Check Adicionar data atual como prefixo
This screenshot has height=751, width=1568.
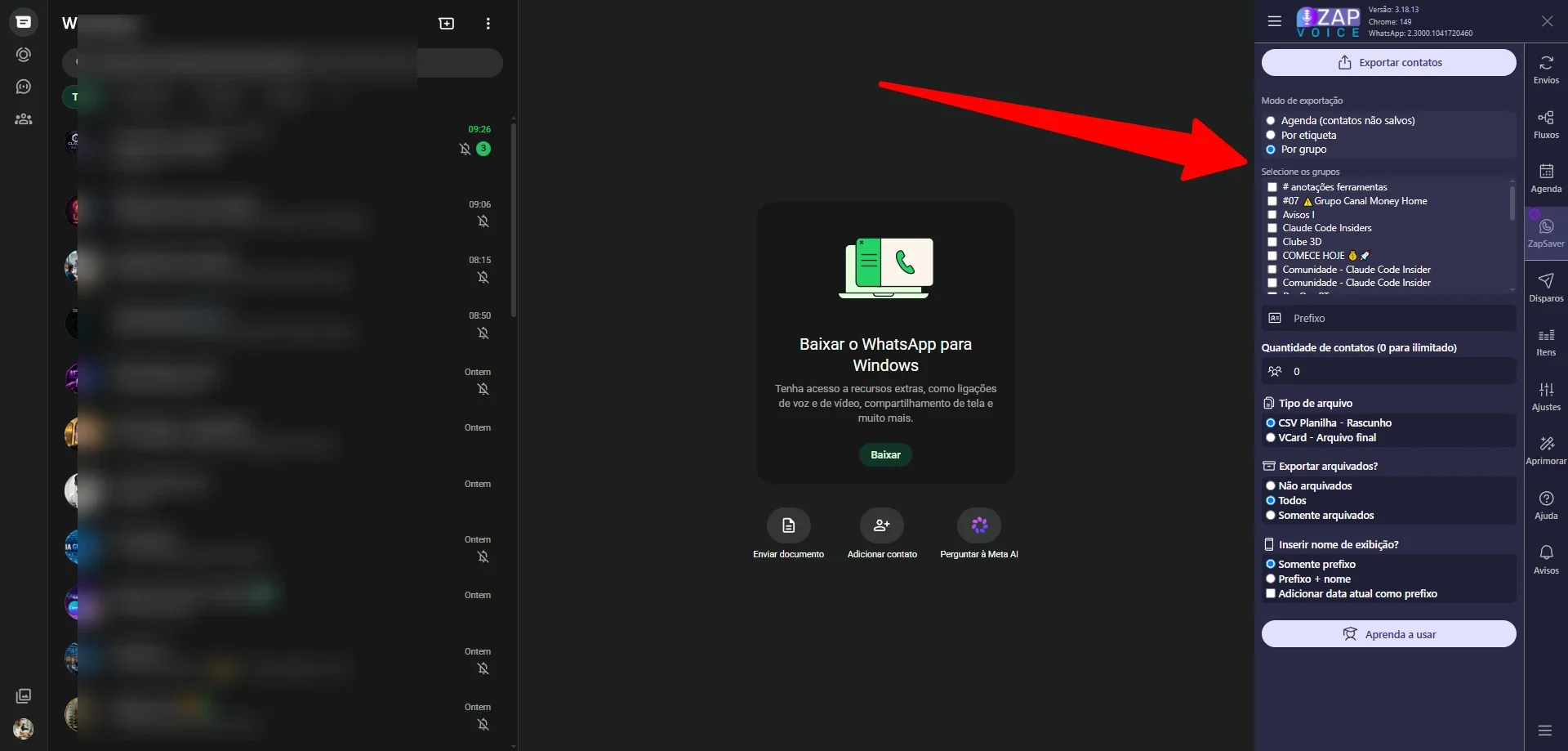click(x=1270, y=594)
